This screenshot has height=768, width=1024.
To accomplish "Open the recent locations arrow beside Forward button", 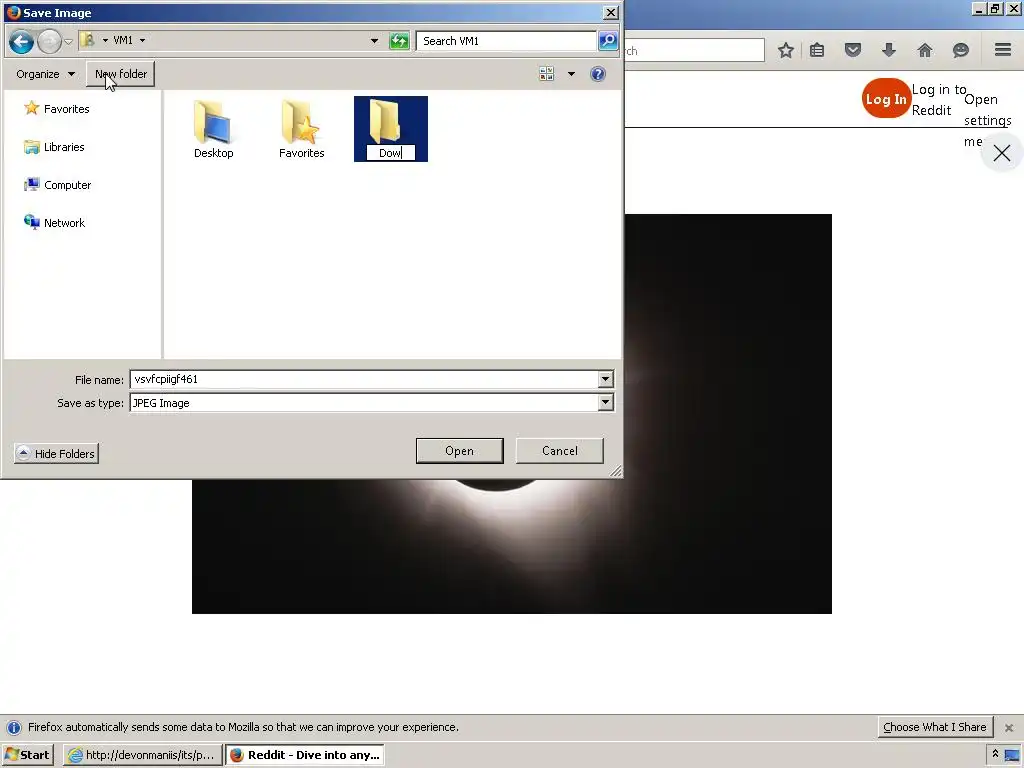I will (x=68, y=42).
